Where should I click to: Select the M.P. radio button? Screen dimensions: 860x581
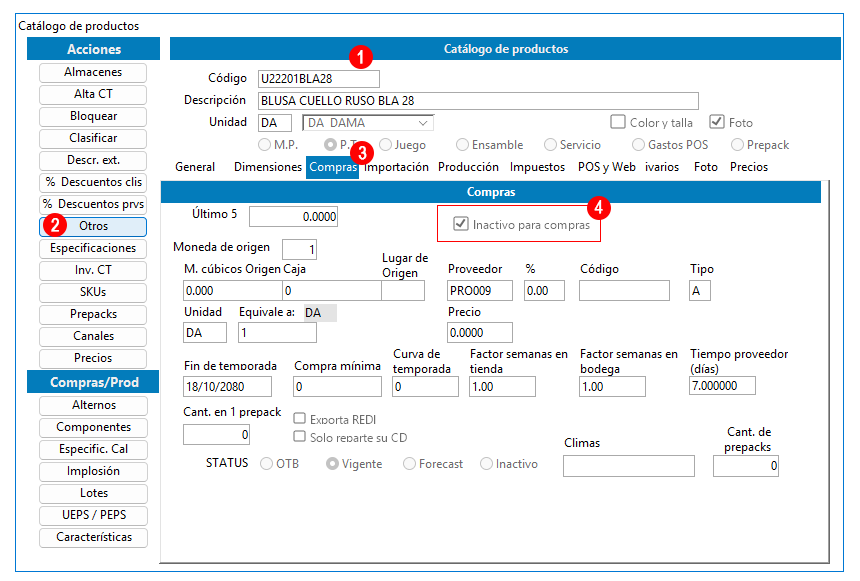264,145
